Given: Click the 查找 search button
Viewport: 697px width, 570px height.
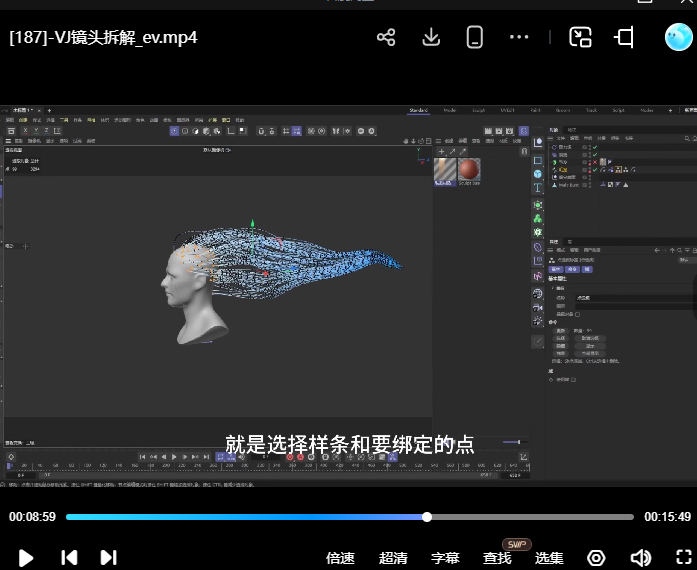Looking at the screenshot, I should click(x=497, y=558).
